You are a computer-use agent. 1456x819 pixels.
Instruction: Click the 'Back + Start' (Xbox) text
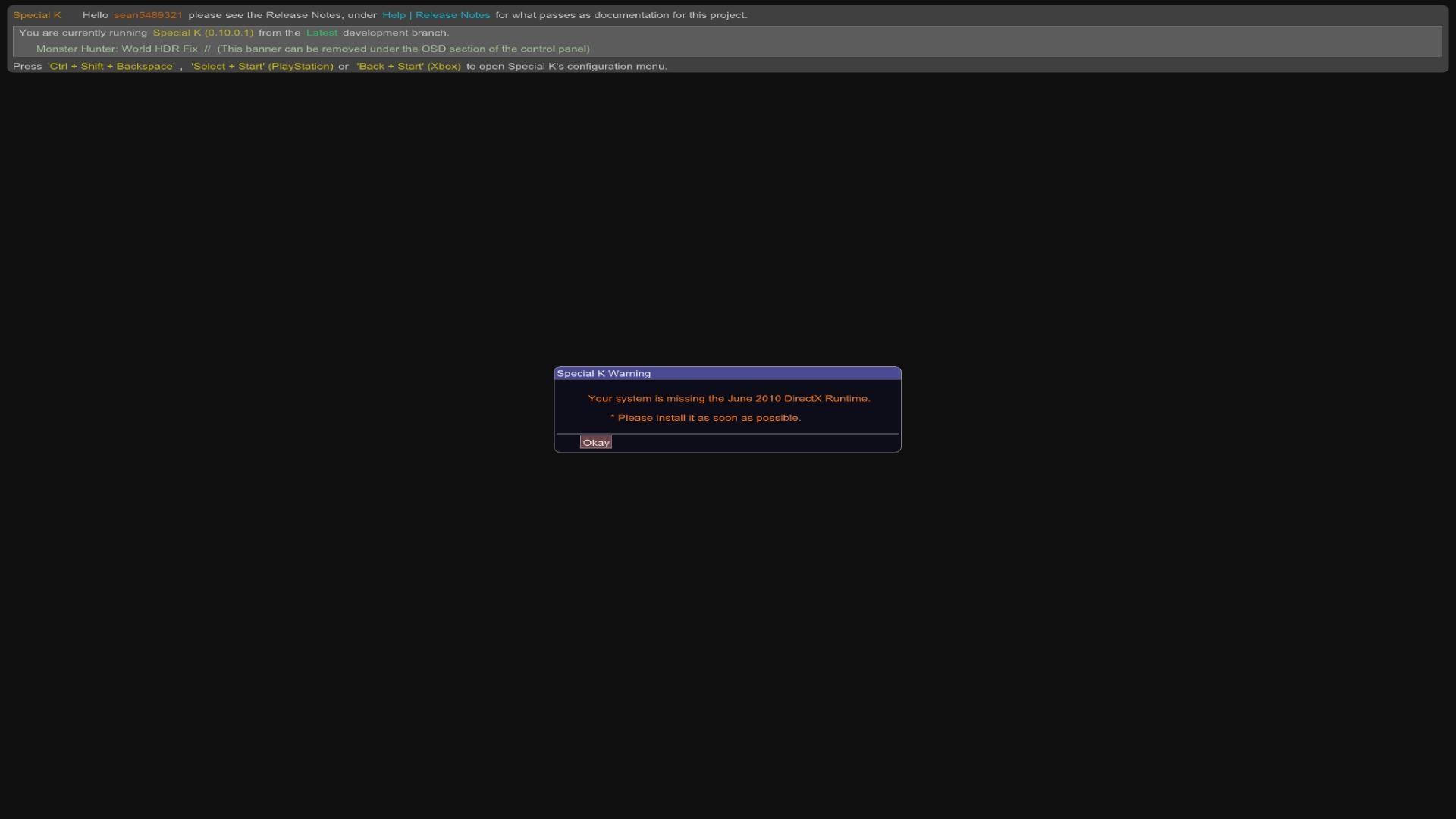pyautogui.click(x=409, y=66)
